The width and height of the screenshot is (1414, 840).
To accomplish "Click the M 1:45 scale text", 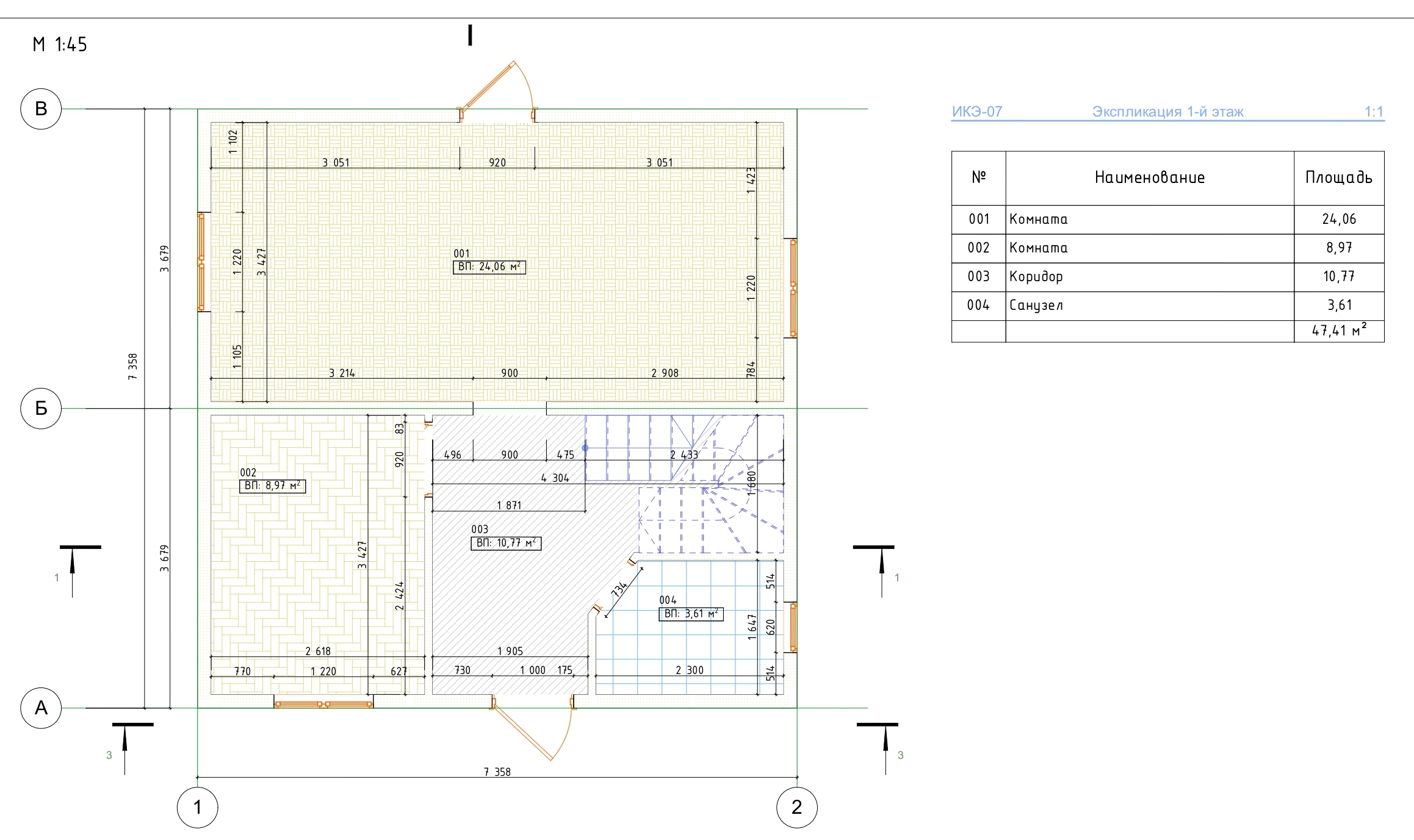I will [x=60, y=45].
